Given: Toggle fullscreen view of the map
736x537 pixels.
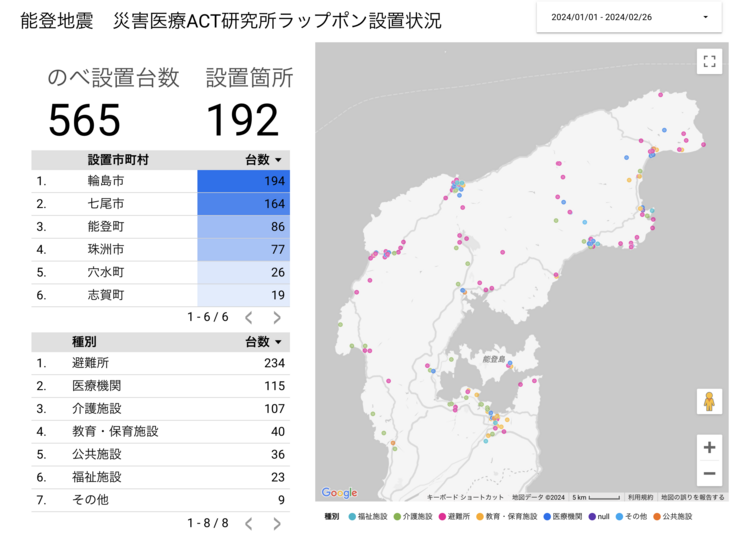Looking at the screenshot, I should pyautogui.click(x=709, y=61).
